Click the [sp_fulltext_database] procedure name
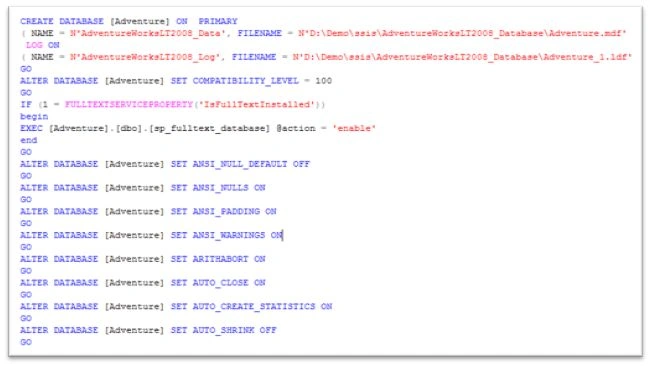 (209, 128)
